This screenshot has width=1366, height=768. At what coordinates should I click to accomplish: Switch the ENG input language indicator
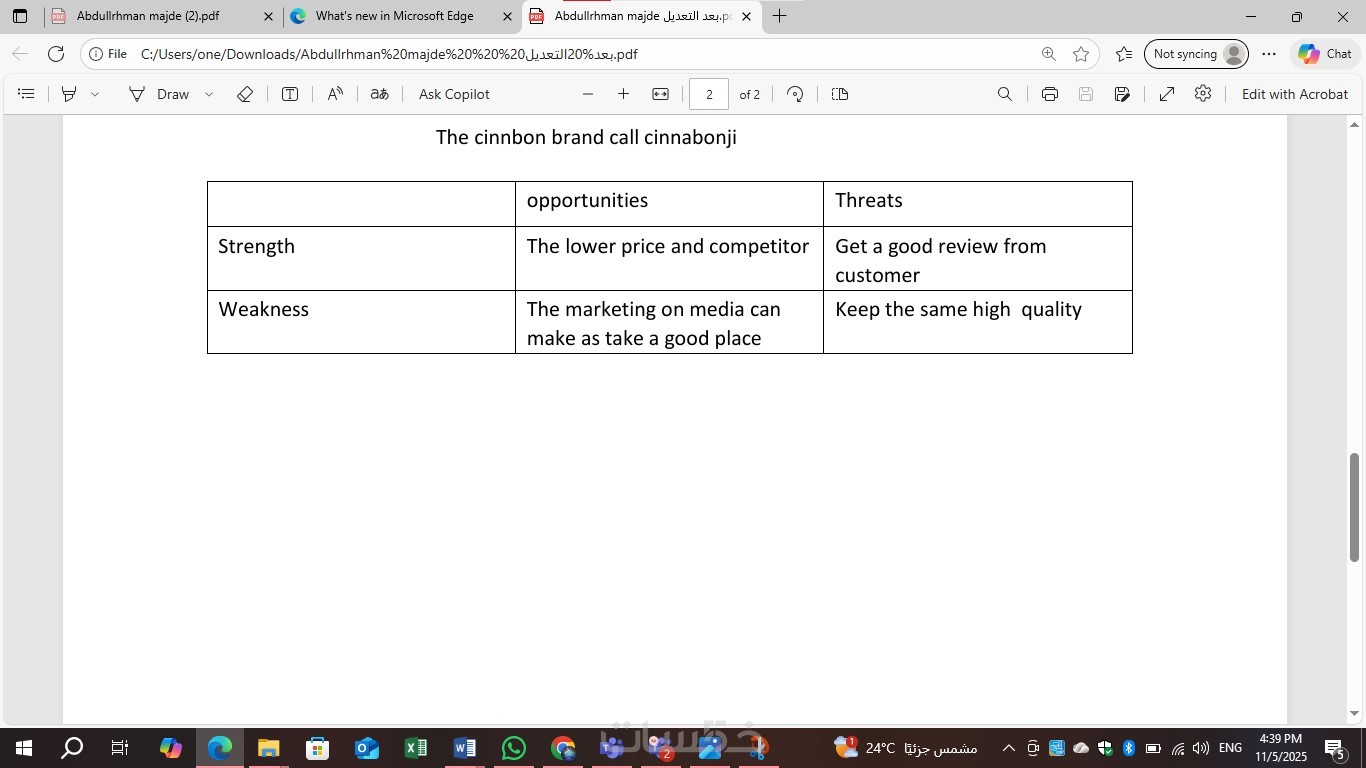click(x=1230, y=748)
